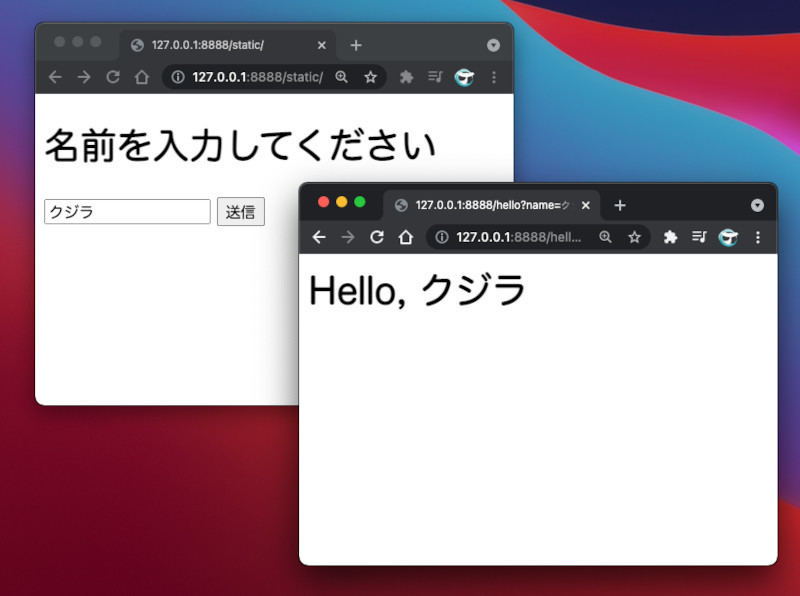Close hello window with red button
Image resolution: width=800 pixels, height=596 pixels.
323,202
